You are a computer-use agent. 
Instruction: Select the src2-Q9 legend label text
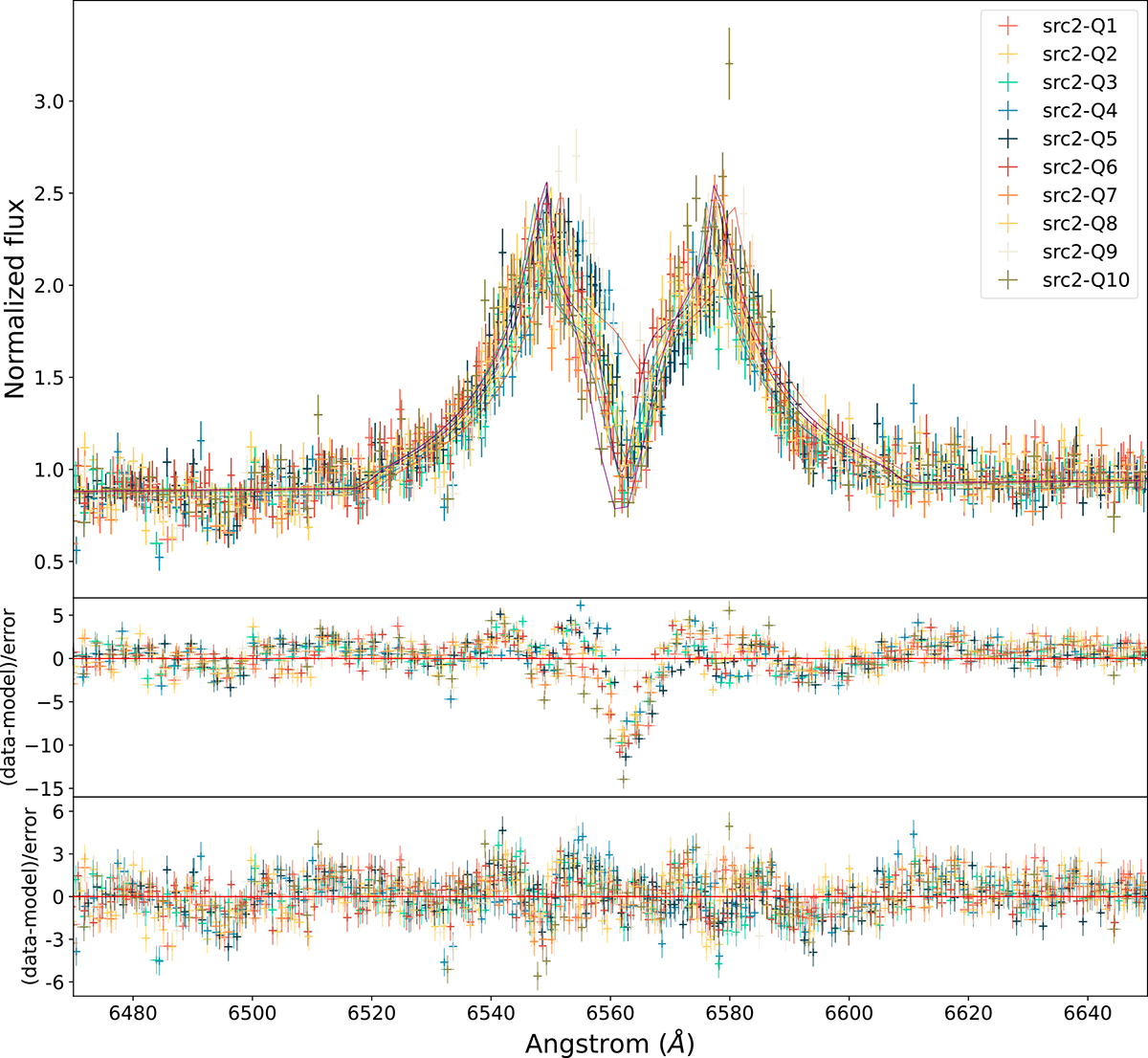pos(1079,252)
